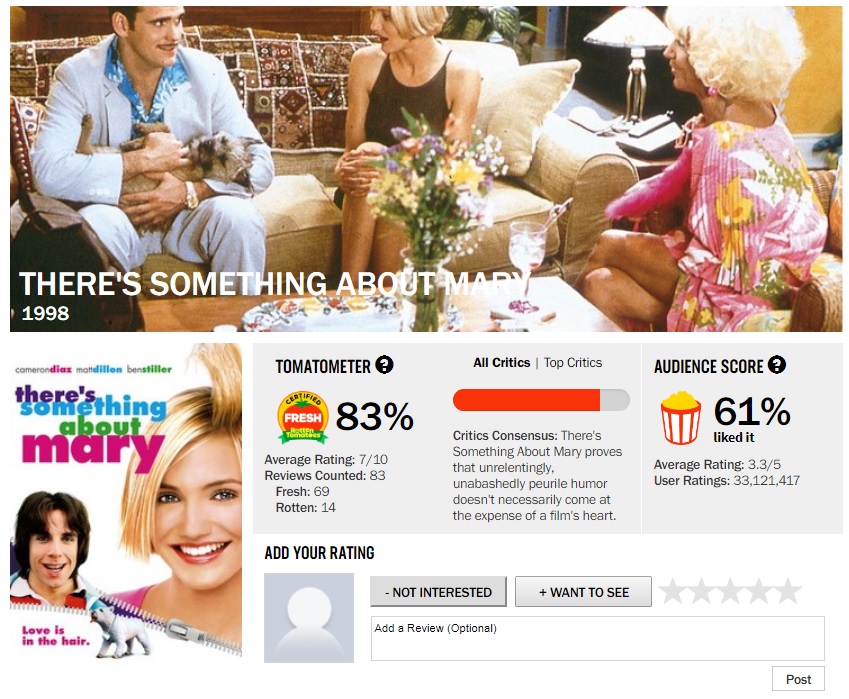Click the movie title heading on banner

(275, 284)
